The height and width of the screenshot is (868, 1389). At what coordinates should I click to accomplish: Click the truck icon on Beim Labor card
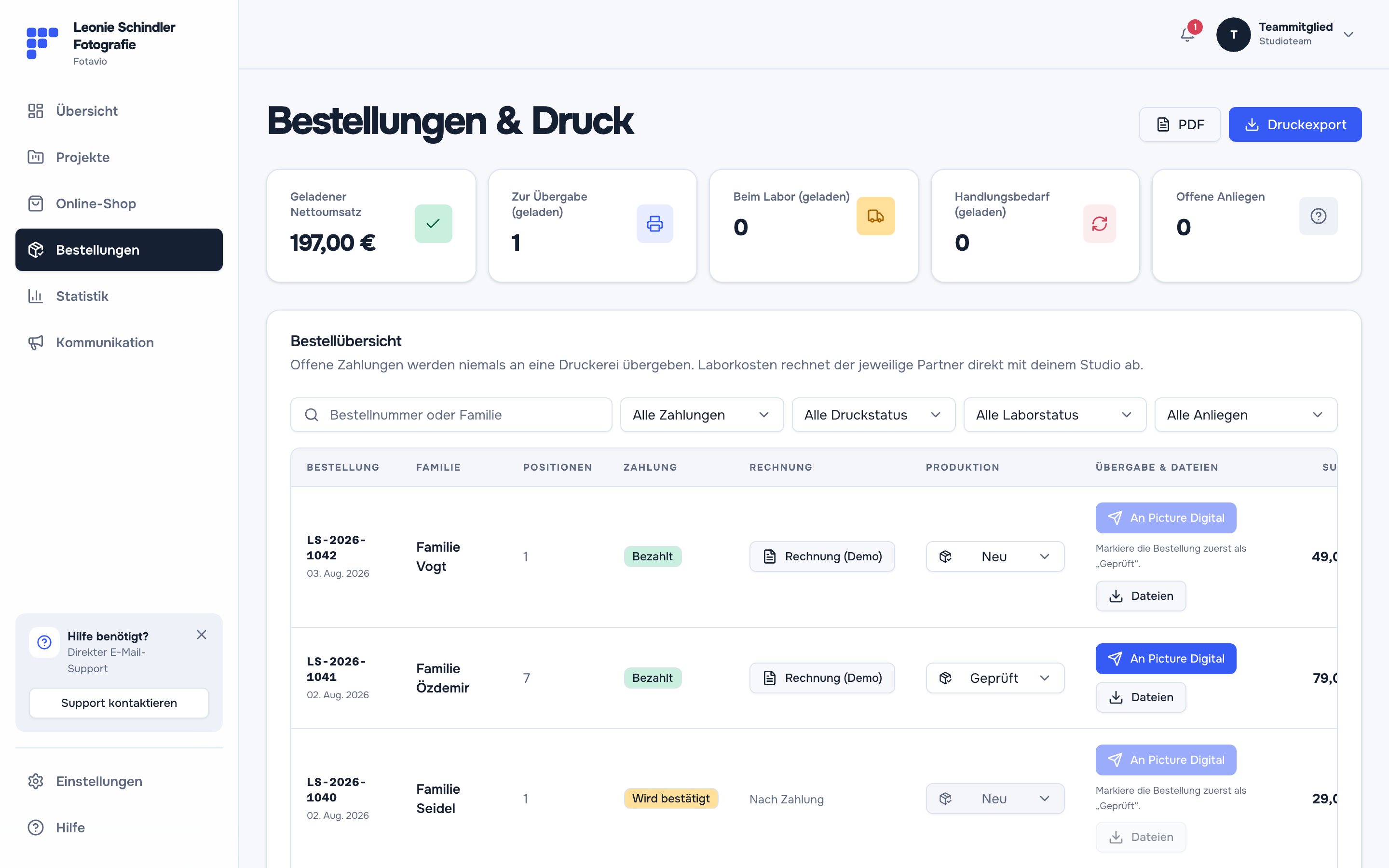coord(875,216)
